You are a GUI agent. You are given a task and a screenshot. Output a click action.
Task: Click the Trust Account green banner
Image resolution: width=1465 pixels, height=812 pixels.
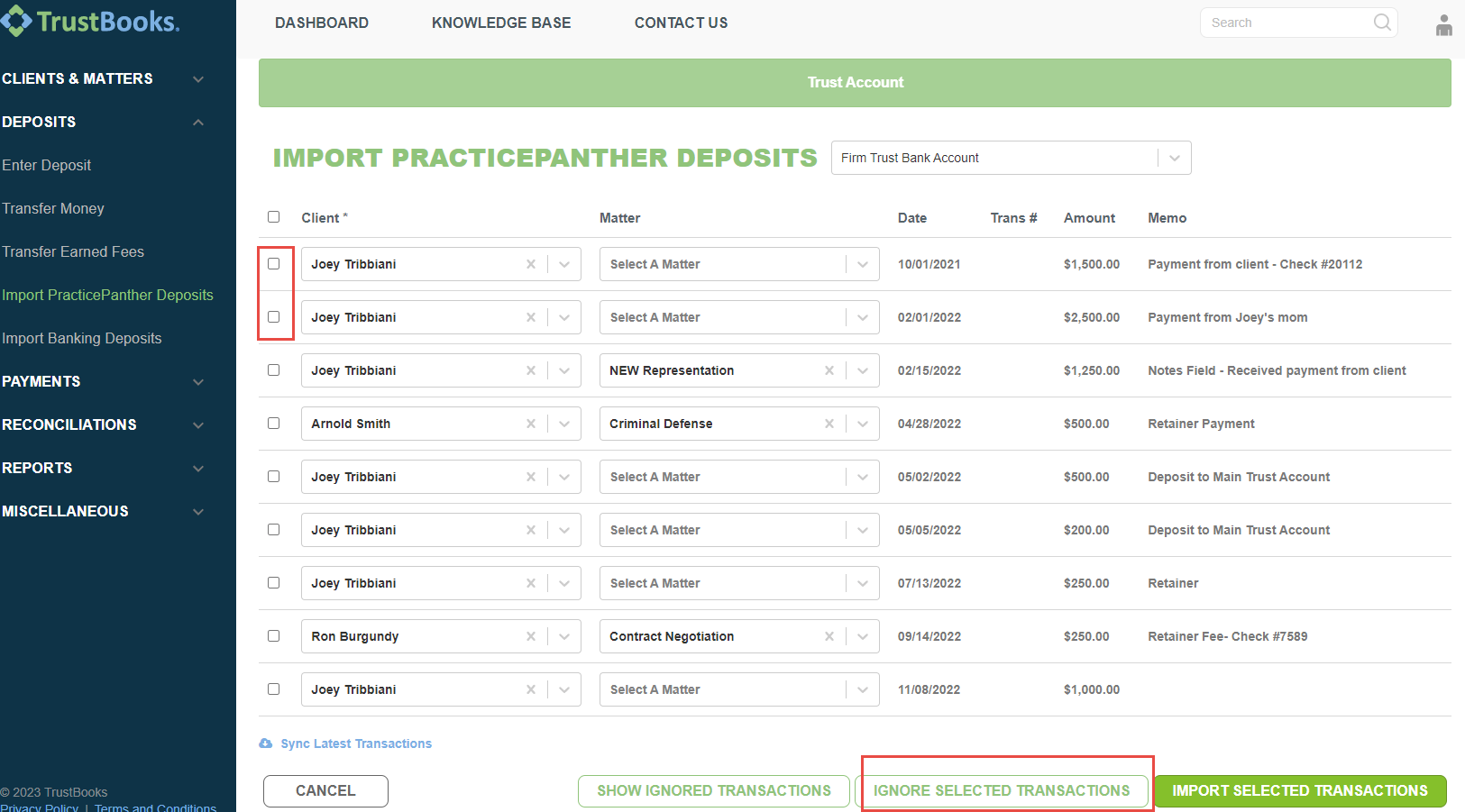[x=855, y=83]
